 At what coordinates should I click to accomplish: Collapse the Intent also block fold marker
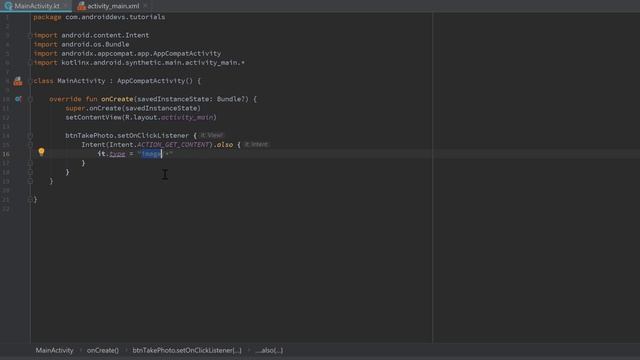click(x=30, y=144)
